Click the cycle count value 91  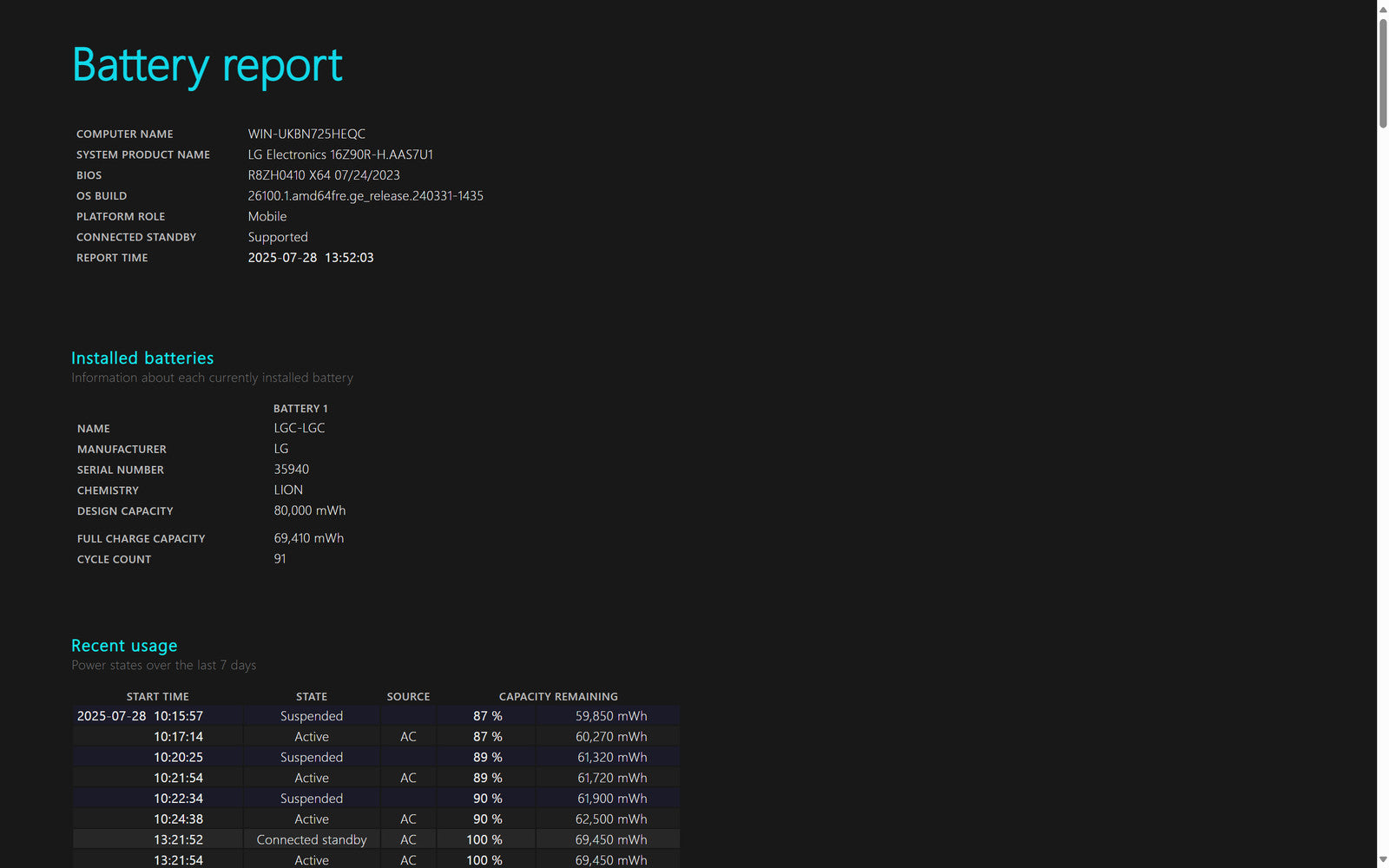(x=280, y=559)
